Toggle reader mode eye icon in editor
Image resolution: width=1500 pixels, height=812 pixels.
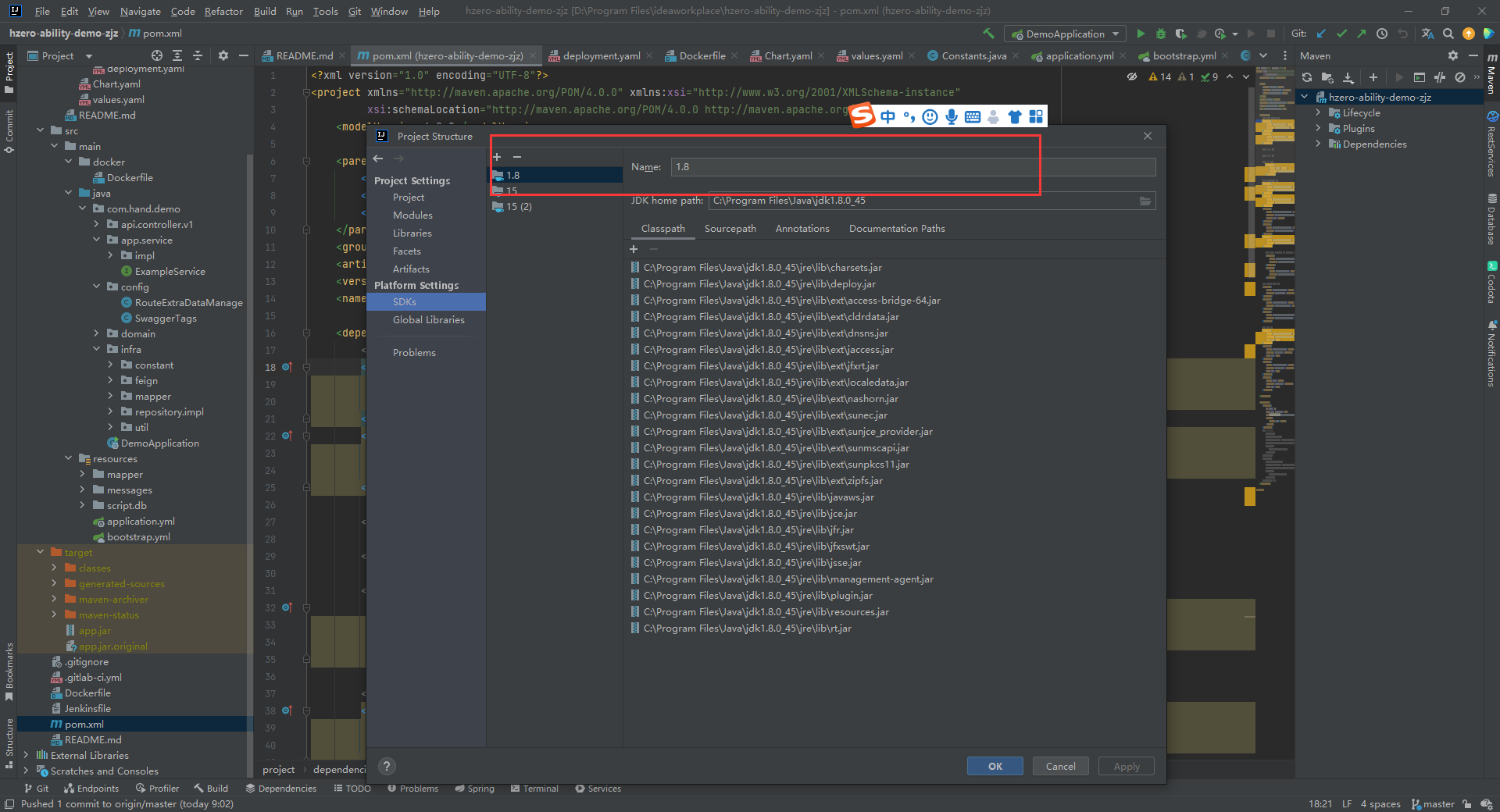[x=1132, y=77]
